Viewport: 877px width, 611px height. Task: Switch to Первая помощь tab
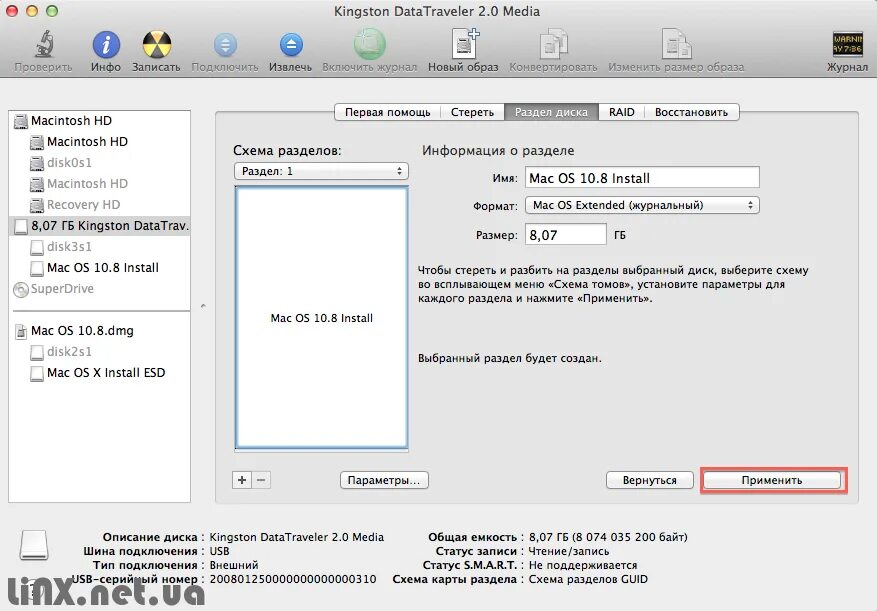[x=388, y=112]
